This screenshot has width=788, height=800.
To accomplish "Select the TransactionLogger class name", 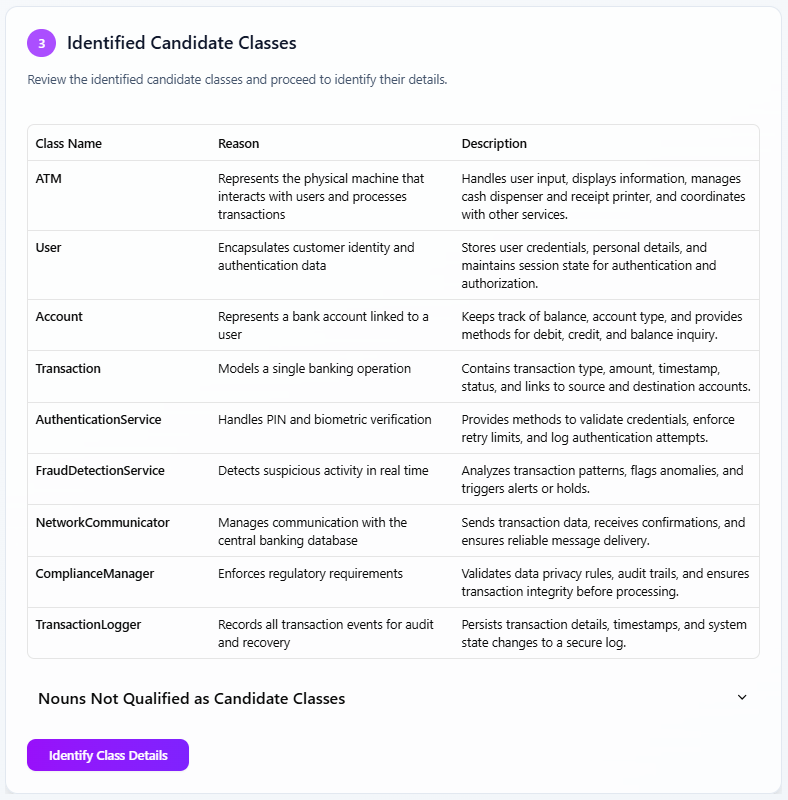I will point(88,624).
